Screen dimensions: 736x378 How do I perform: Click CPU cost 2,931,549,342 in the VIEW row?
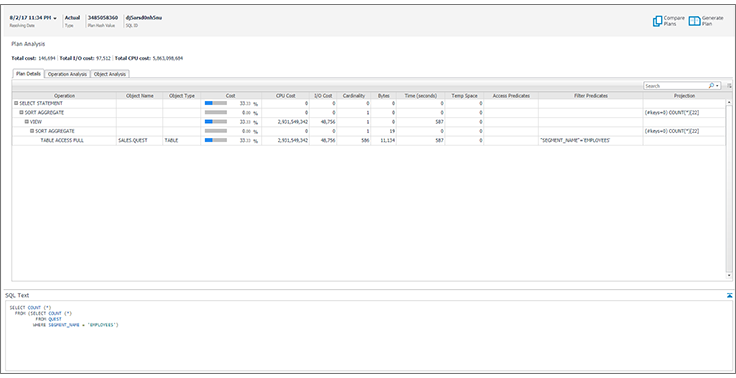coord(293,122)
